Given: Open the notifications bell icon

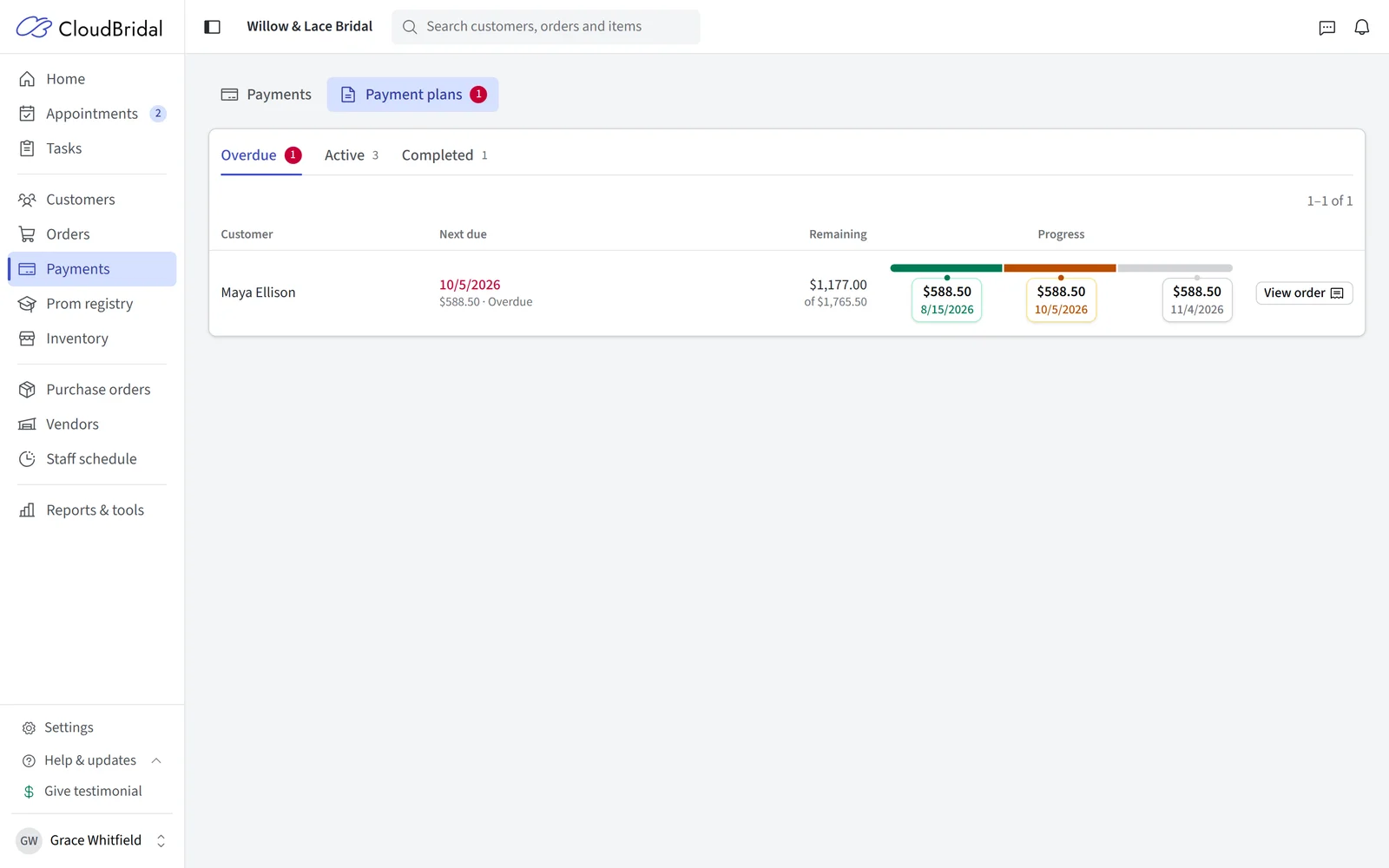Looking at the screenshot, I should pyautogui.click(x=1361, y=27).
